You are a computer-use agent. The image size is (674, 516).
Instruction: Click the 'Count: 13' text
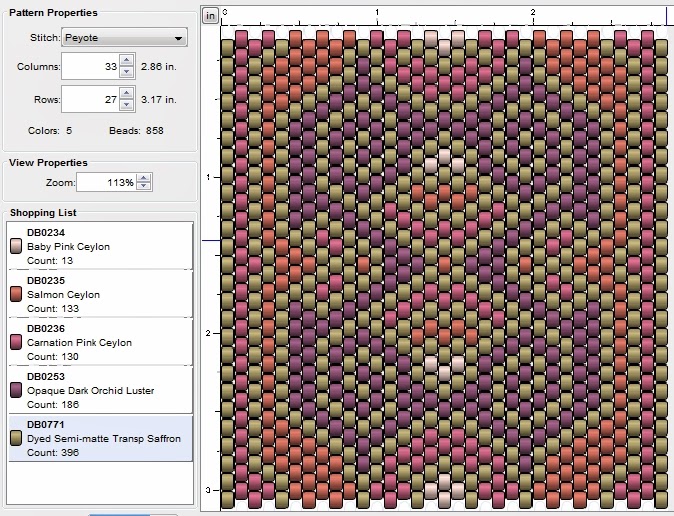pos(50,261)
